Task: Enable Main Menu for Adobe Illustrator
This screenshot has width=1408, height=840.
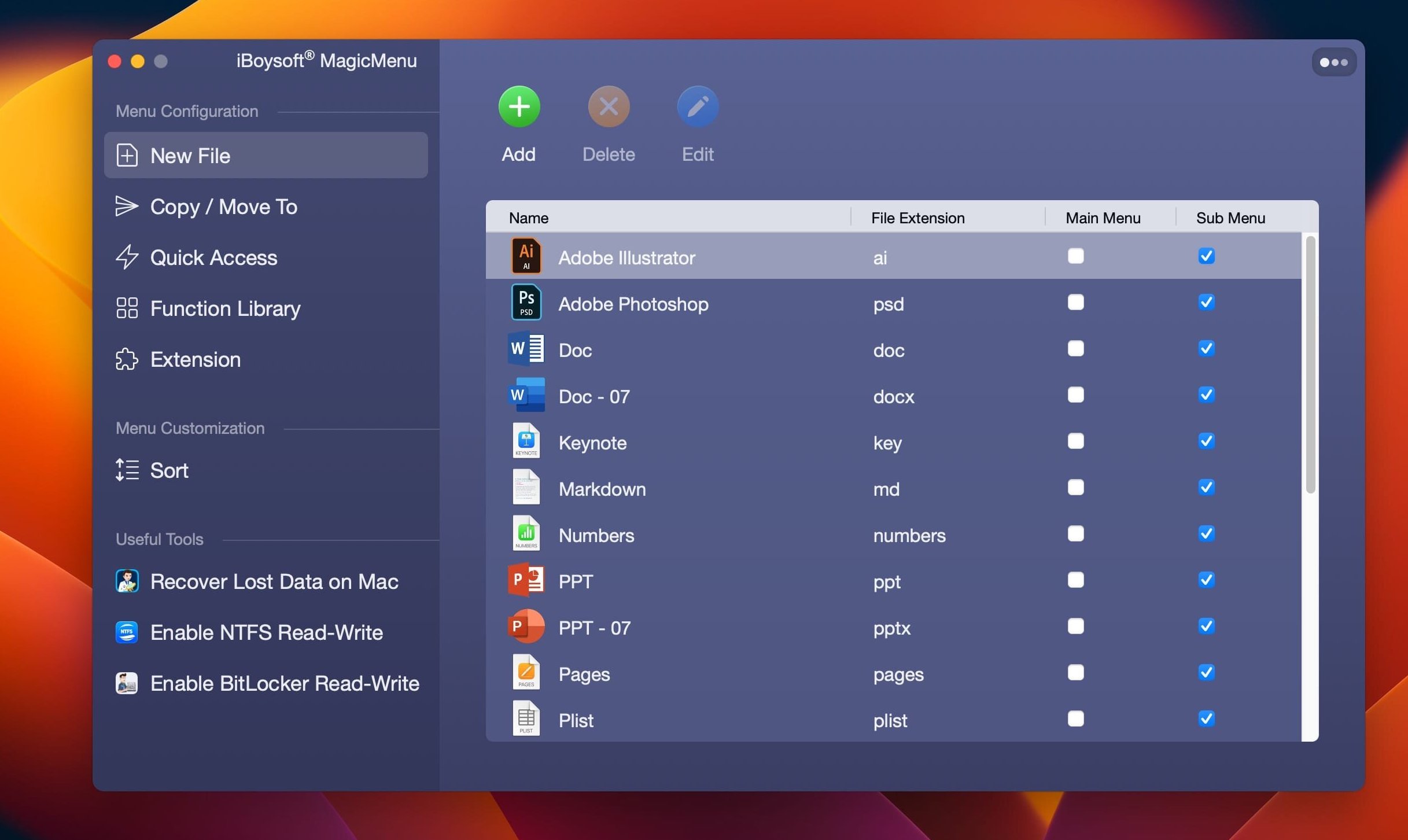Action: point(1075,256)
